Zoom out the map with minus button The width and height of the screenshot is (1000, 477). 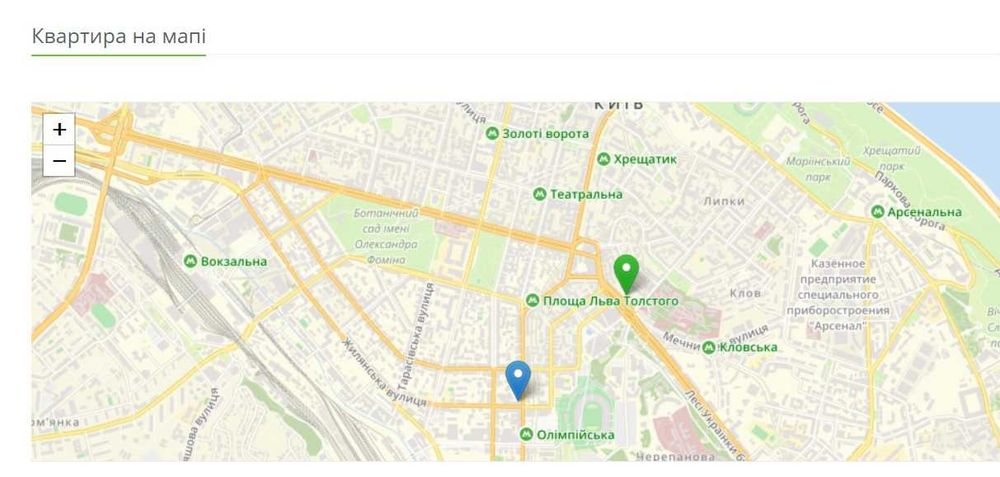tap(59, 161)
